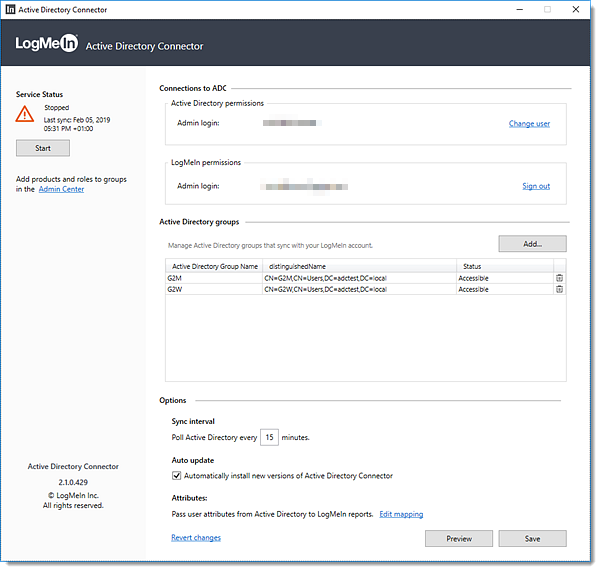Preview the sync configuration
Viewport: 600px width, 571px height.
tap(458, 538)
